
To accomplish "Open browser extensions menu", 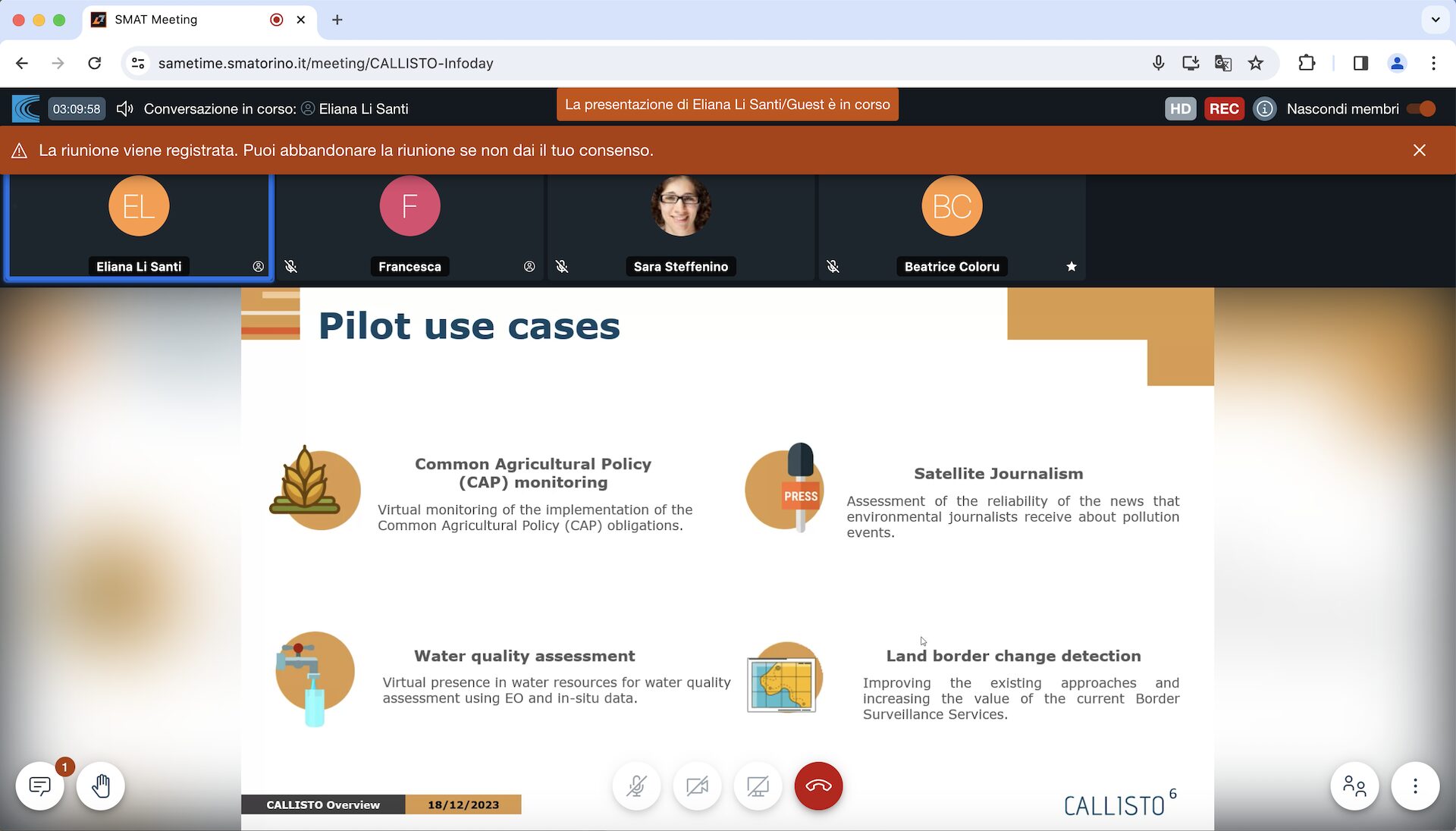I will tap(1307, 63).
